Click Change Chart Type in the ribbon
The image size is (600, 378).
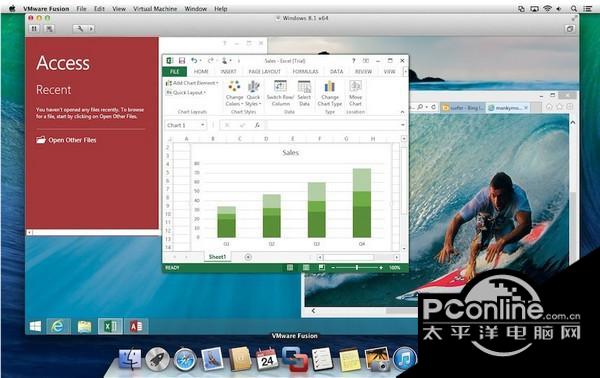point(329,93)
